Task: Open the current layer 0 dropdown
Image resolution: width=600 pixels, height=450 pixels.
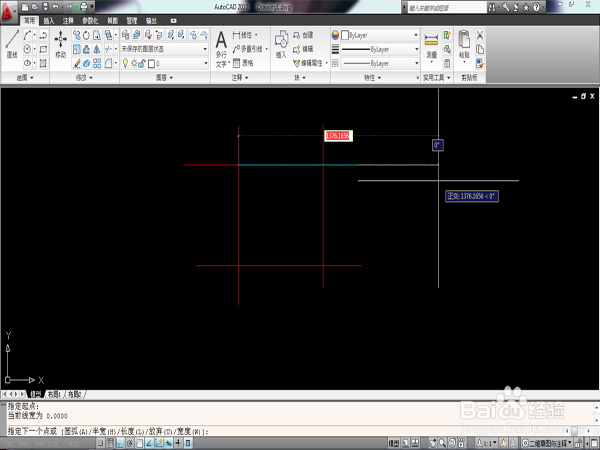Action: (x=165, y=64)
